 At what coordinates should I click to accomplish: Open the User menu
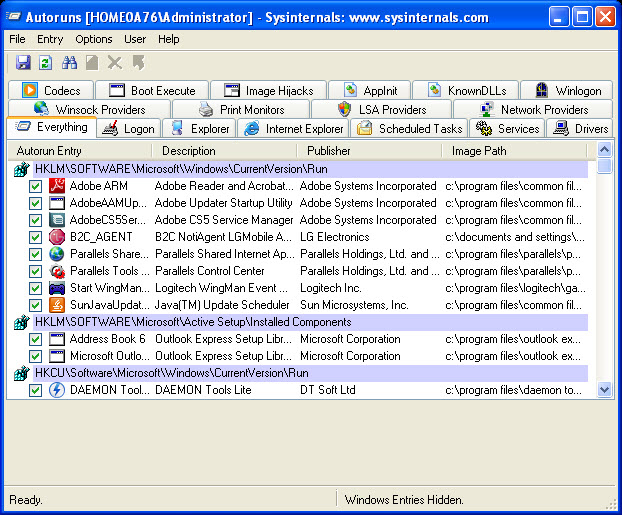[135, 39]
